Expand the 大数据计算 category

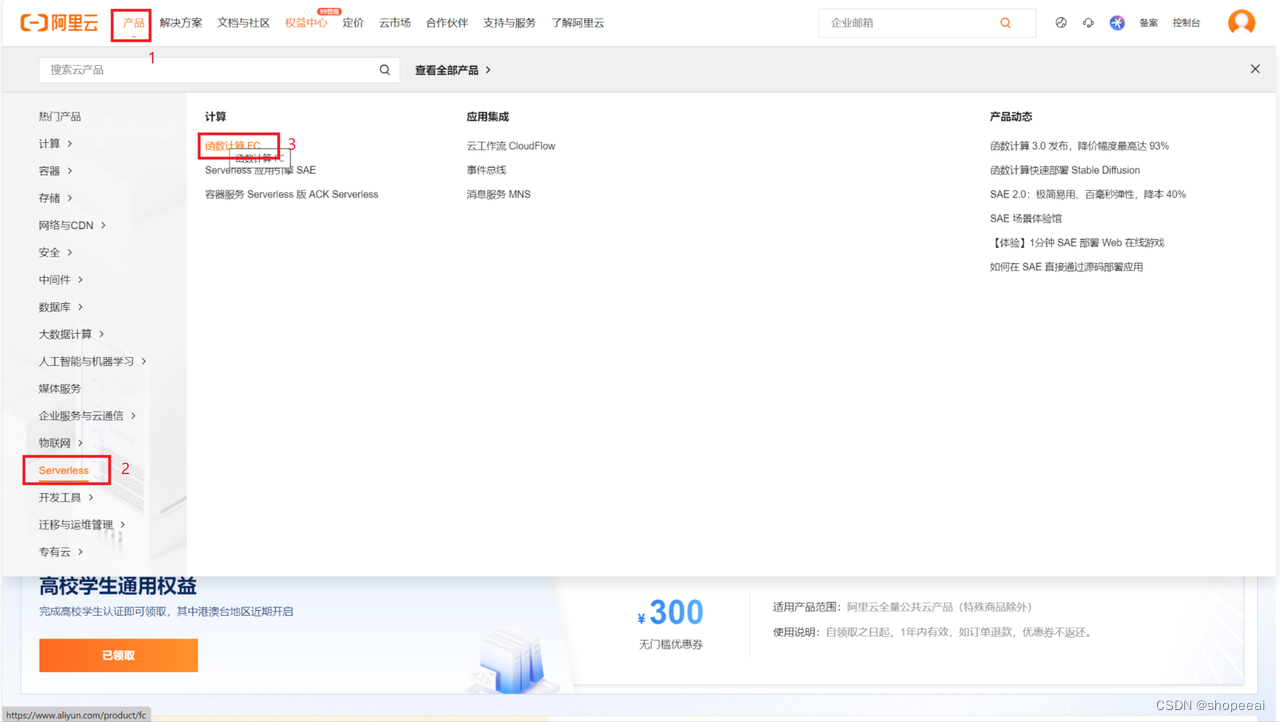(x=71, y=334)
